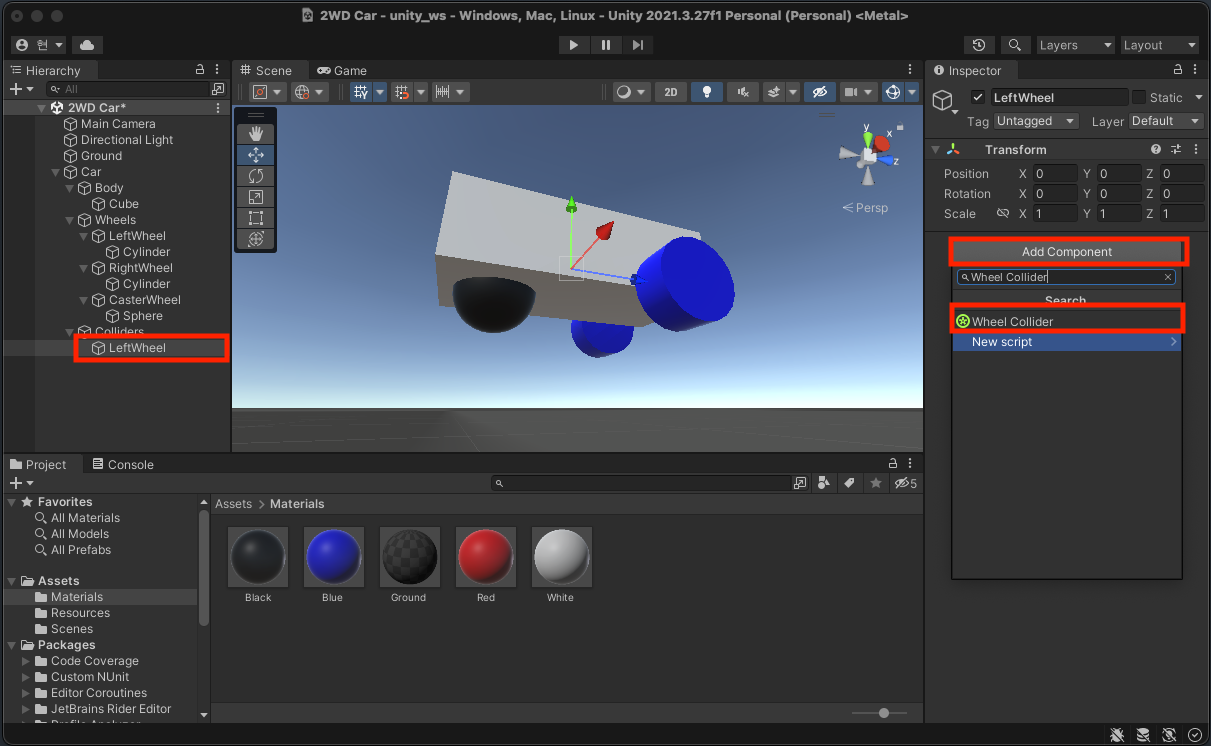Select the Rotate tool
This screenshot has width=1211, height=746.
[255, 176]
